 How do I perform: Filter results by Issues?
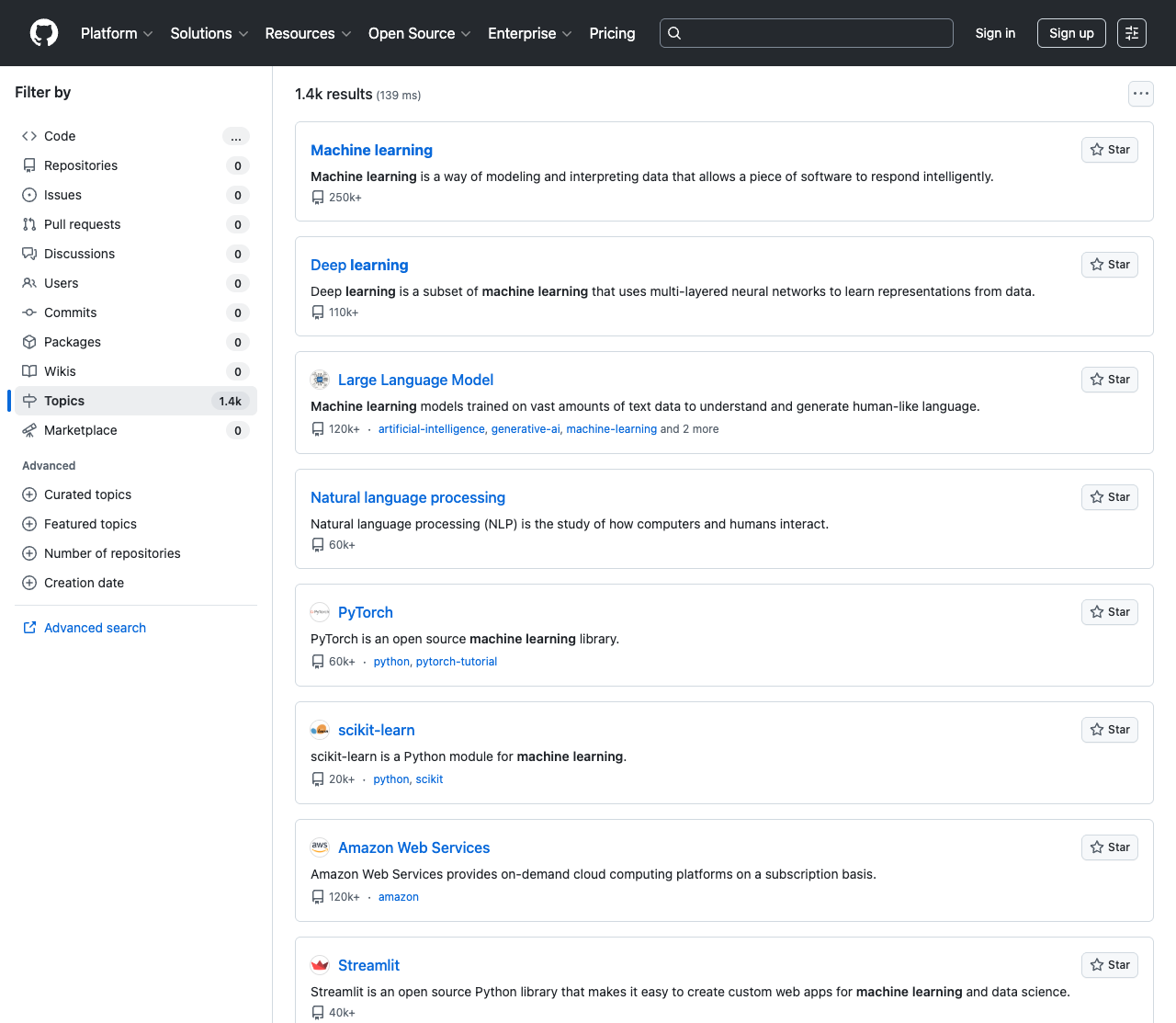tap(136, 195)
